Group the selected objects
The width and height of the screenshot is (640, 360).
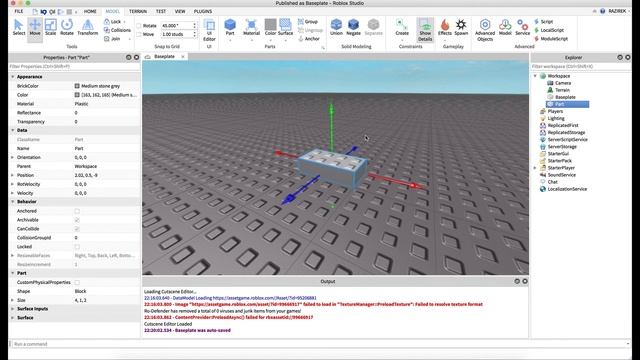pos(308,22)
